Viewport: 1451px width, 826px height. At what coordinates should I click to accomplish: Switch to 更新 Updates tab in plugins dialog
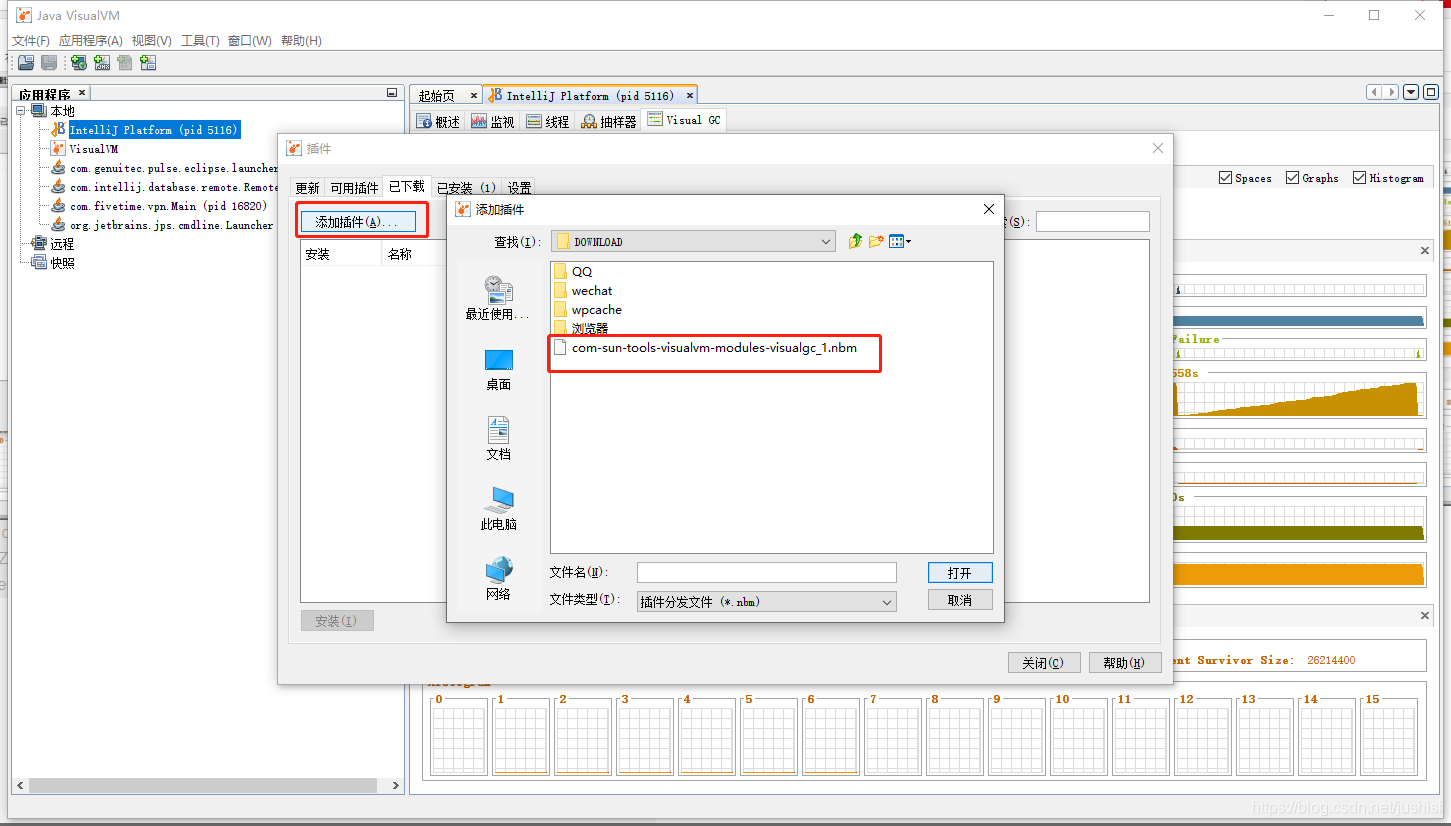[308, 188]
